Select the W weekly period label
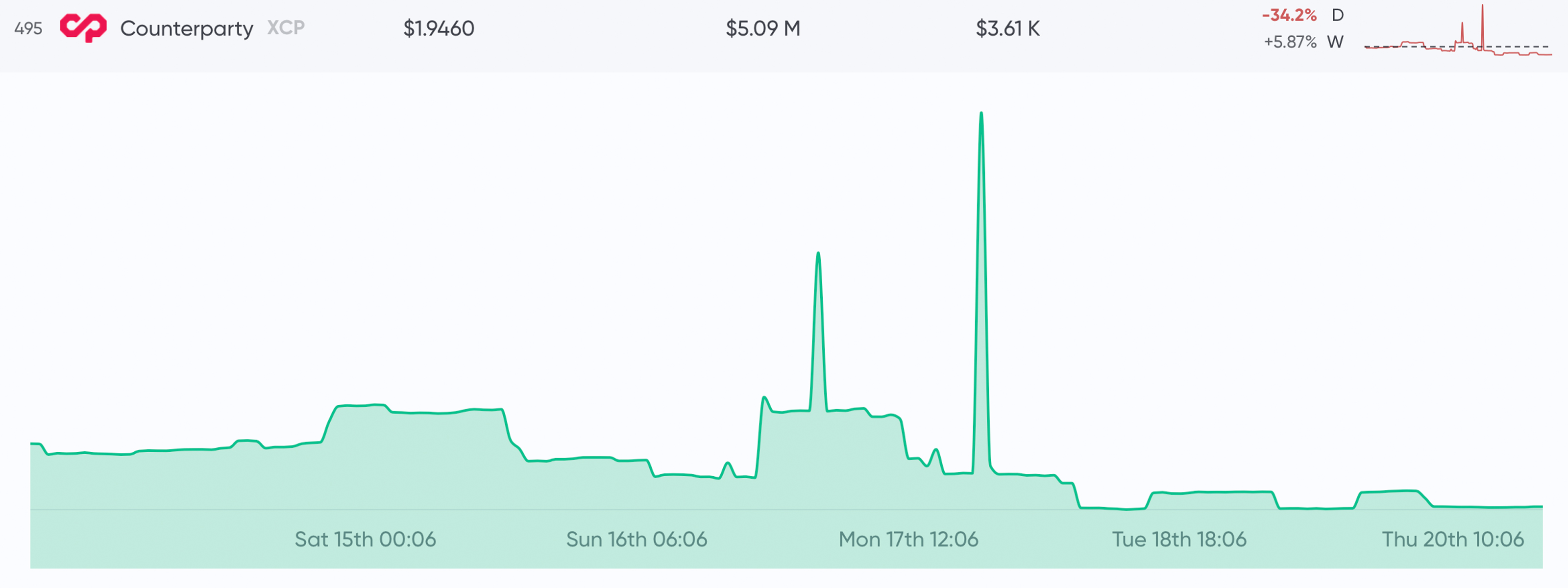Viewport: 1568px width, 588px height. (x=1335, y=41)
